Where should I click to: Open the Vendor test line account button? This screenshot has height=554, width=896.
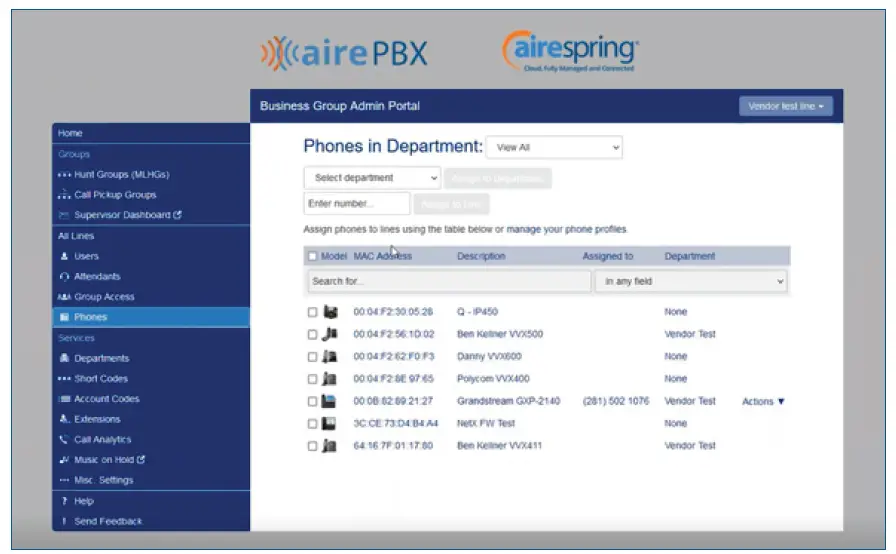coord(786,106)
